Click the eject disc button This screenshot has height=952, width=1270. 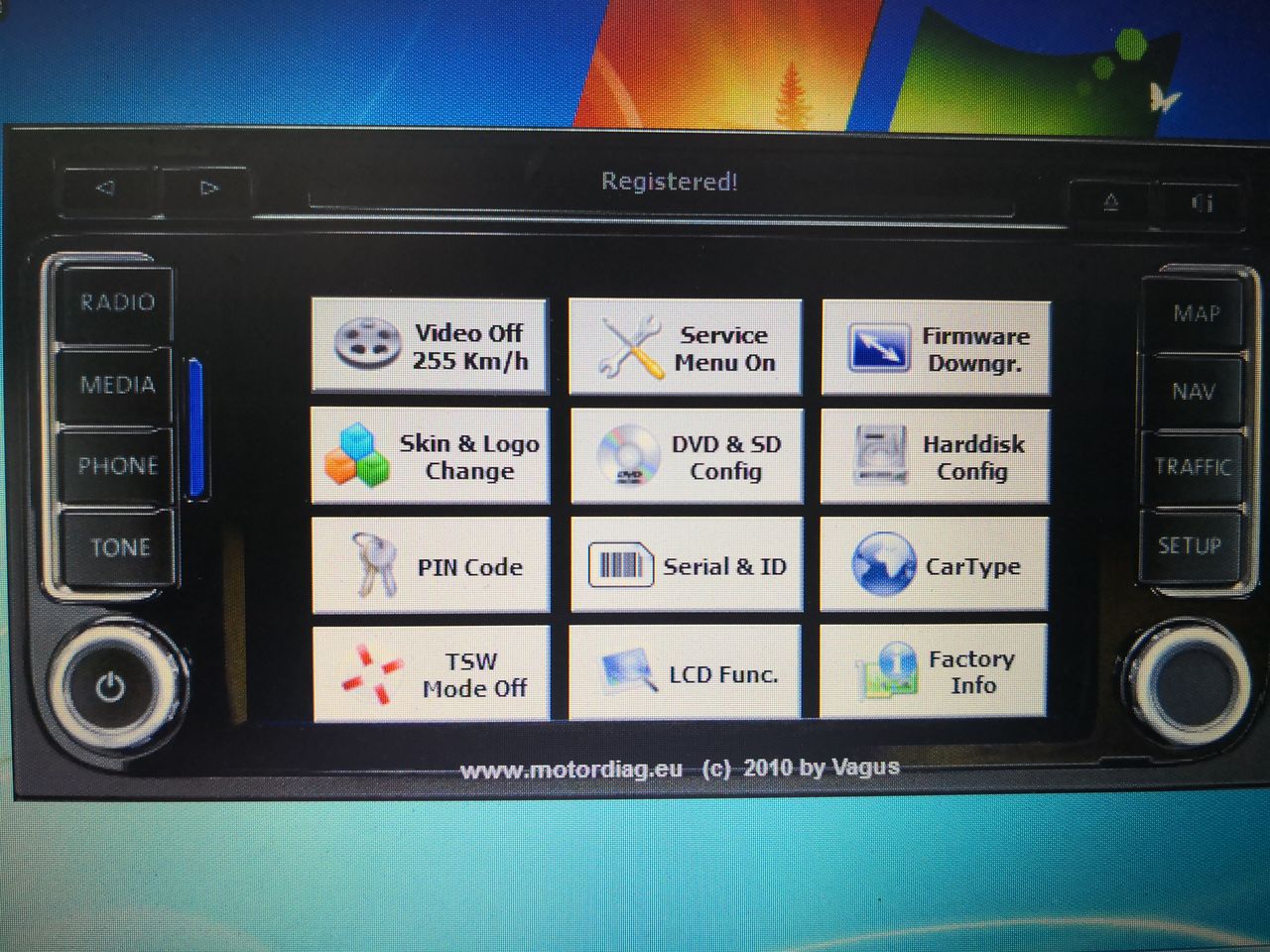click(x=1110, y=203)
